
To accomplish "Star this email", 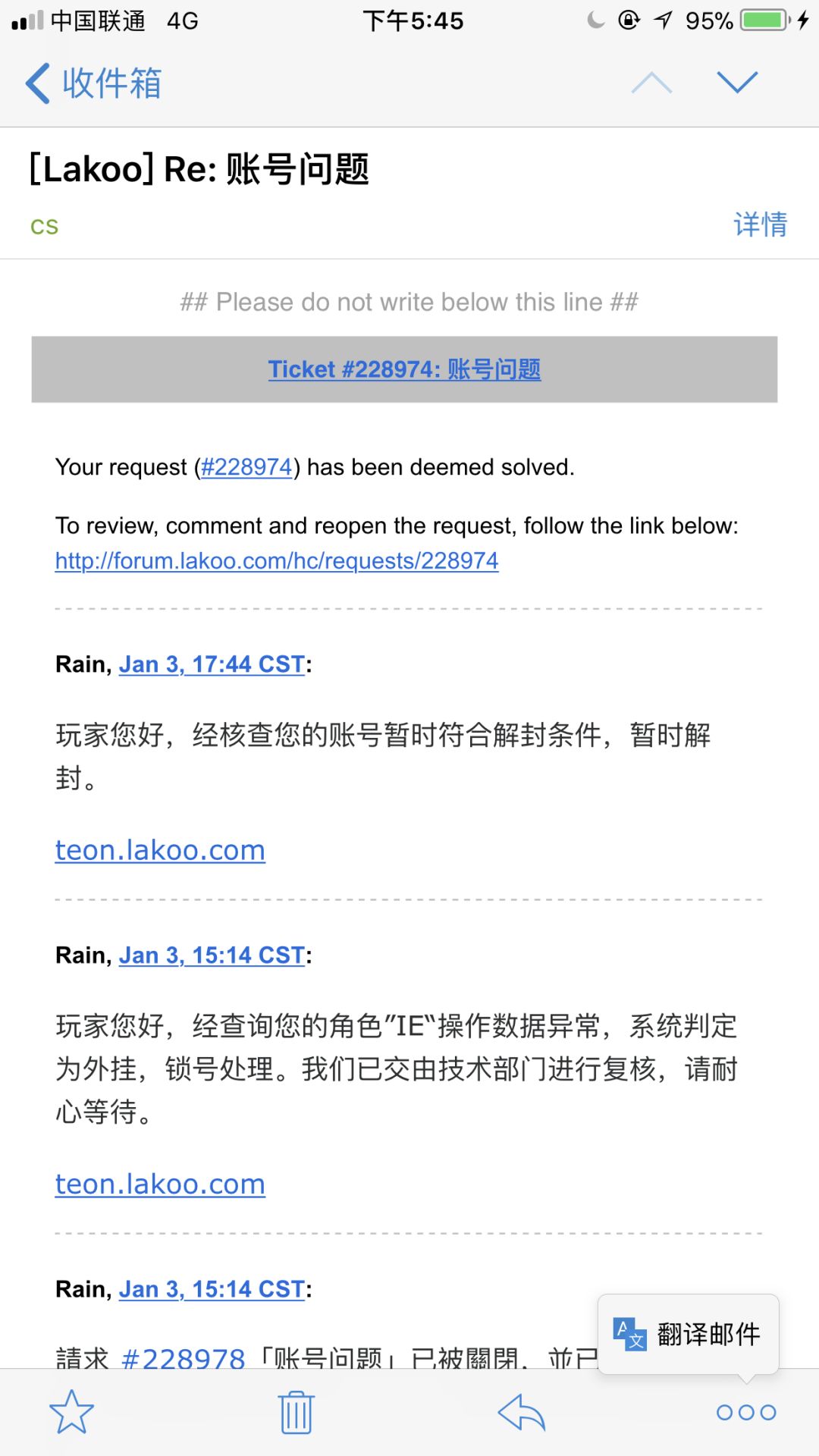I will coord(71,1412).
